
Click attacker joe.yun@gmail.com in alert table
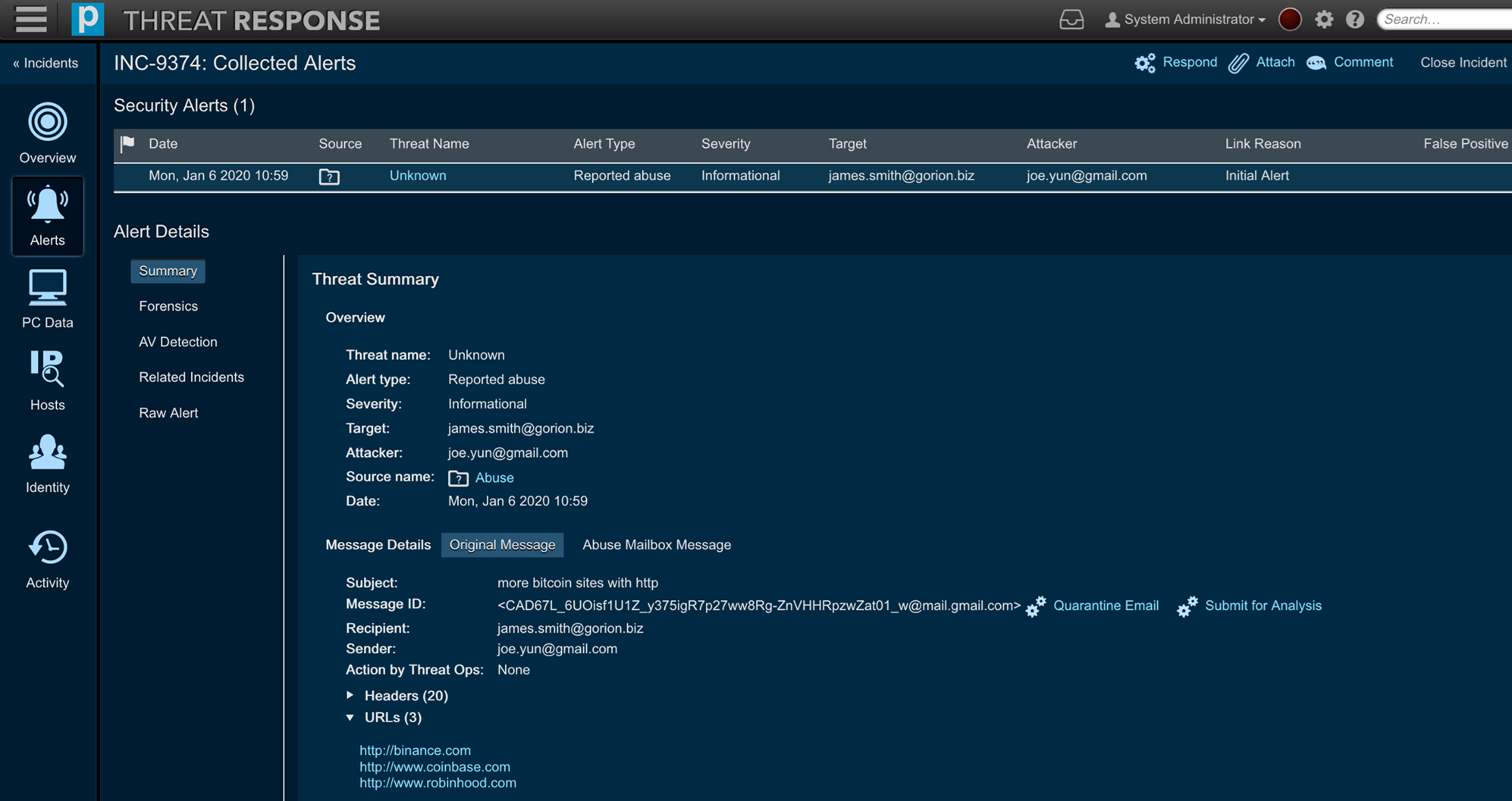(x=1087, y=175)
